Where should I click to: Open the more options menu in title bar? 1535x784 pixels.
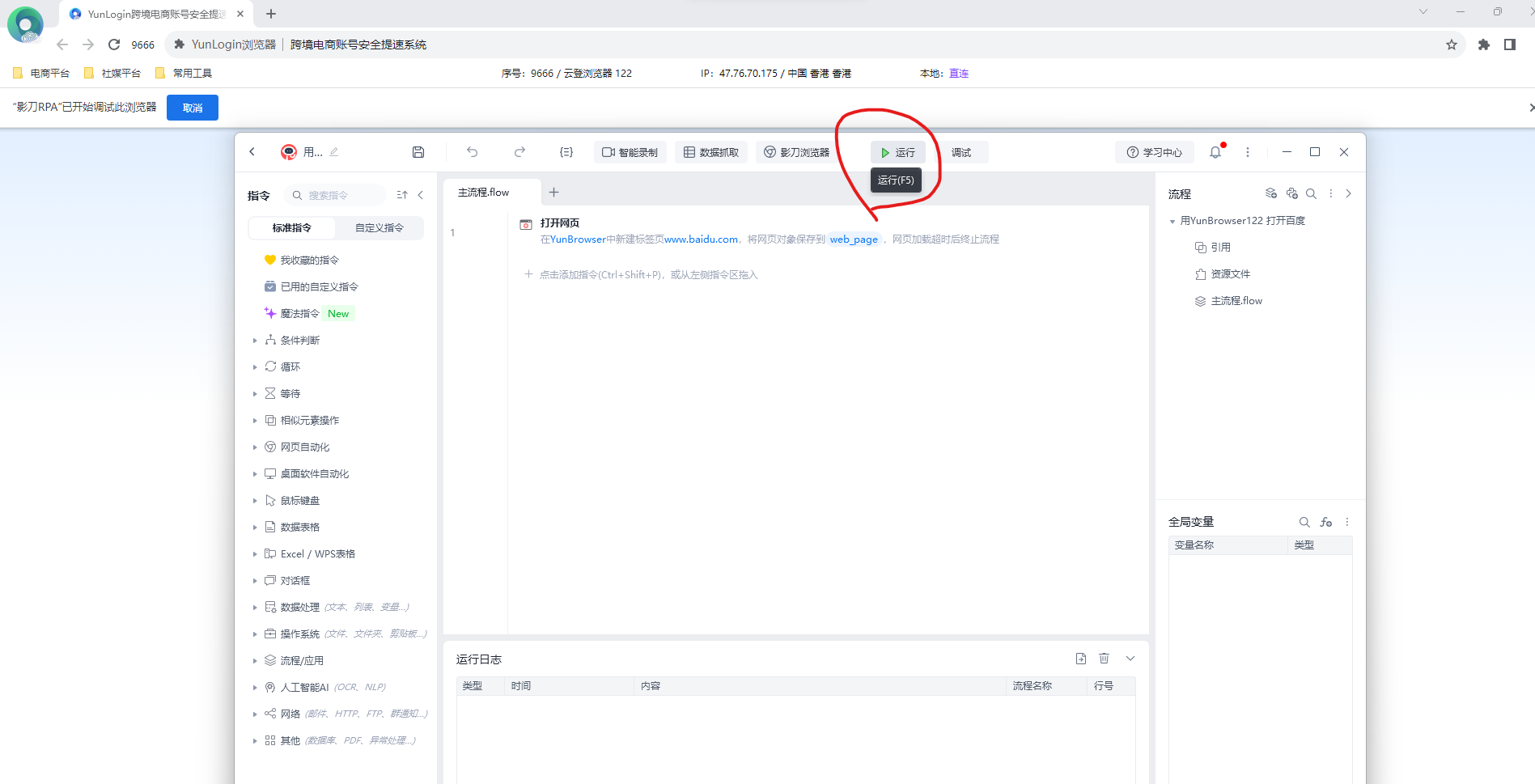pos(1248,152)
